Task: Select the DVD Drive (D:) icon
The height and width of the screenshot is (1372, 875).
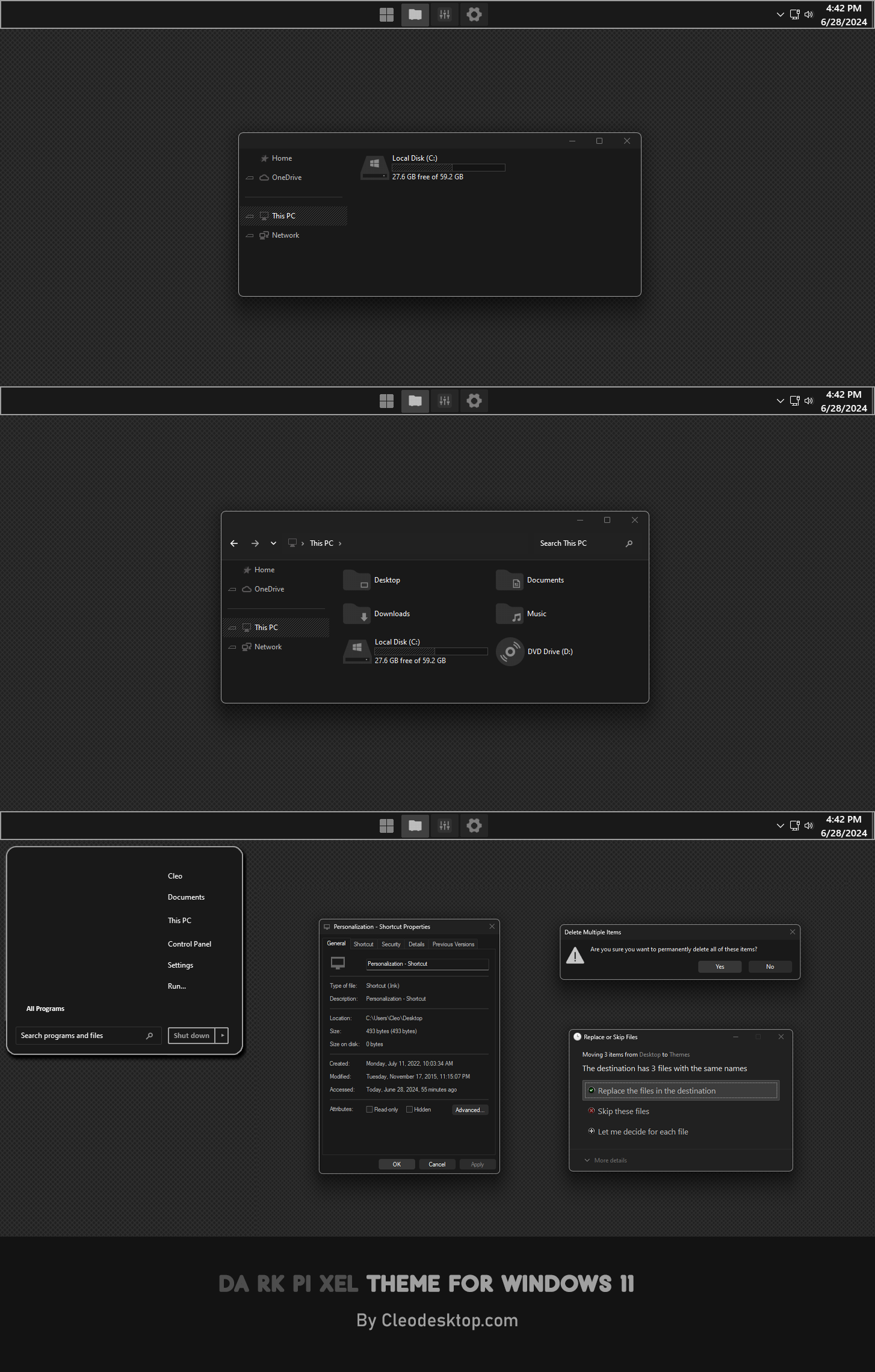Action: point(510,652)
